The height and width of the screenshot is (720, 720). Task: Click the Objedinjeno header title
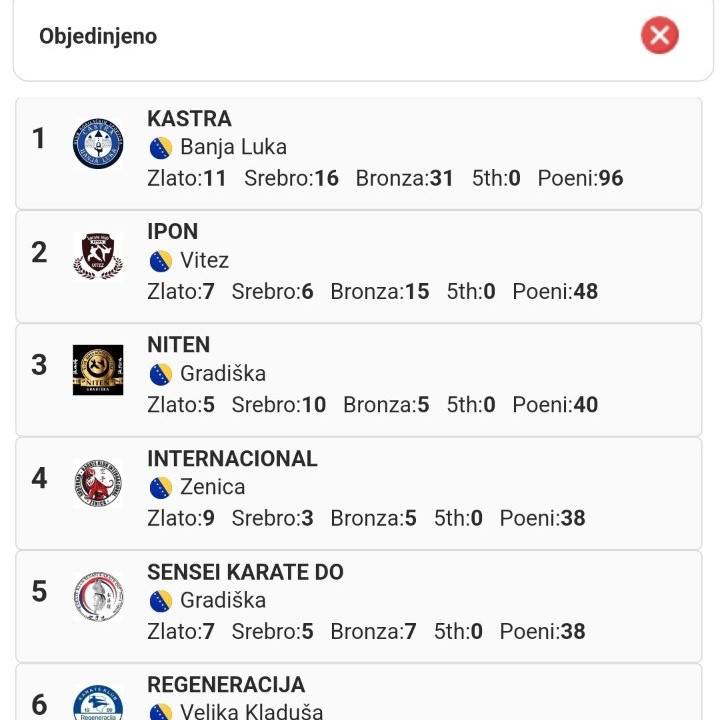(x=98, y=36)
